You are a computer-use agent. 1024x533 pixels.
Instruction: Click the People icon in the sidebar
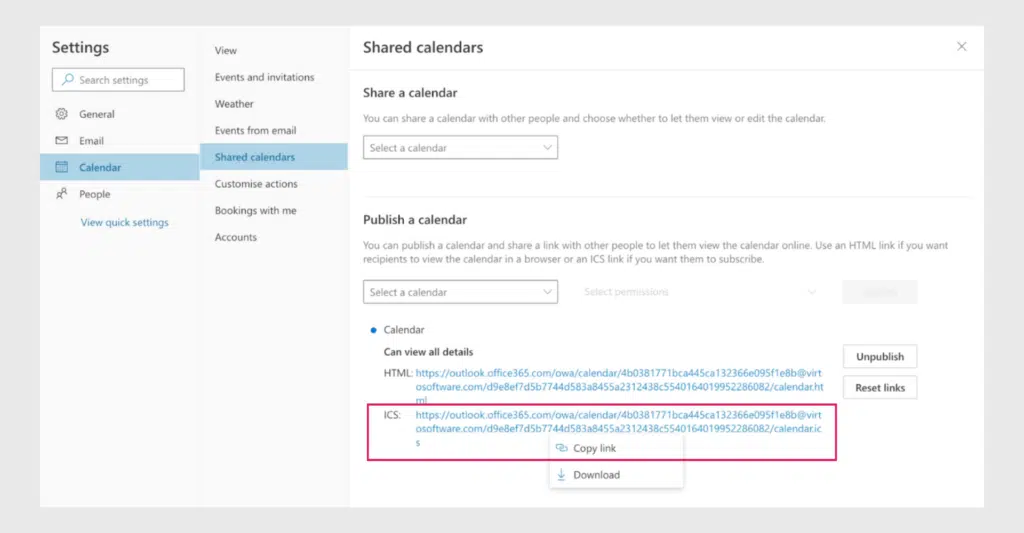62,194
